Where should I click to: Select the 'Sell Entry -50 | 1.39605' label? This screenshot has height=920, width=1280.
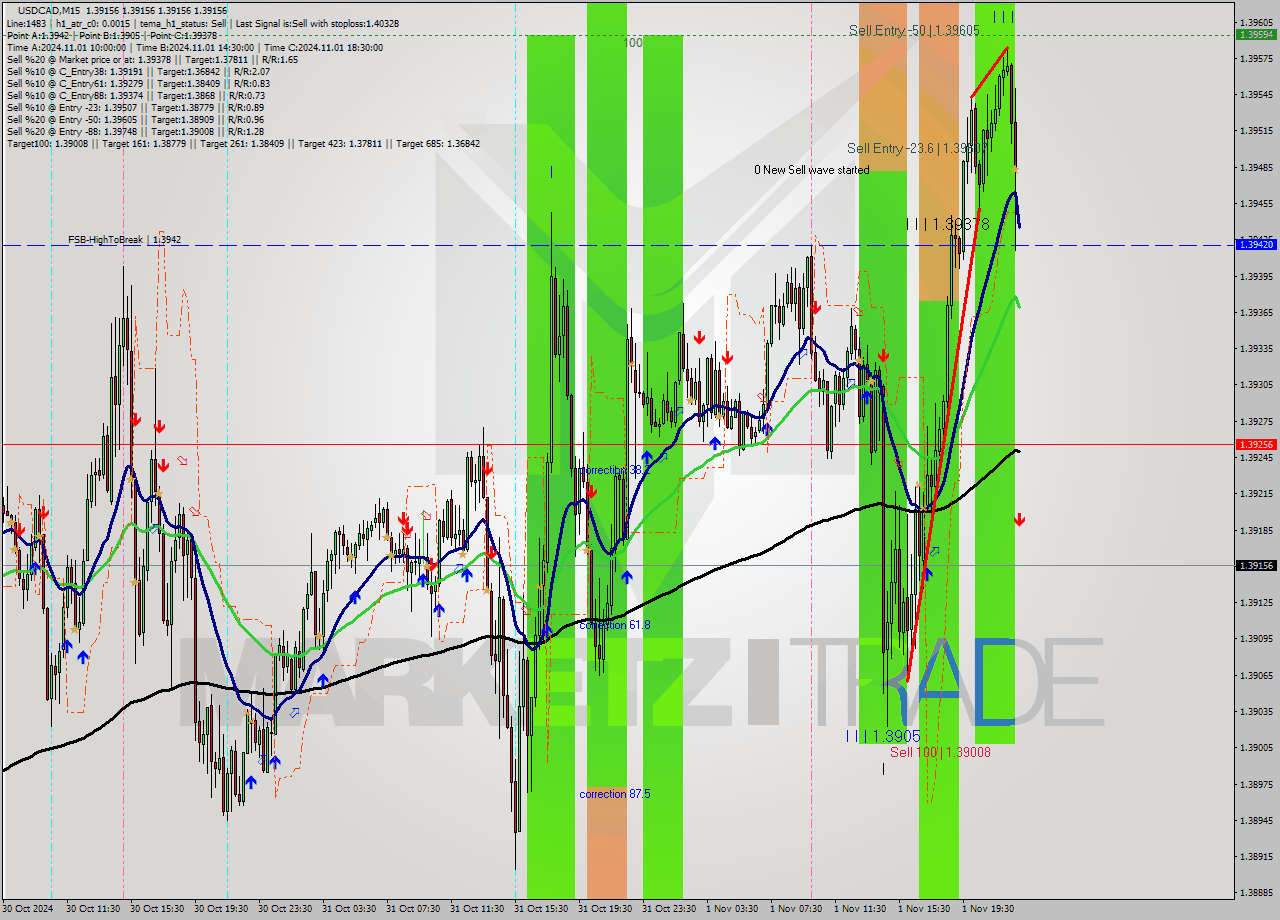[914, 31]
